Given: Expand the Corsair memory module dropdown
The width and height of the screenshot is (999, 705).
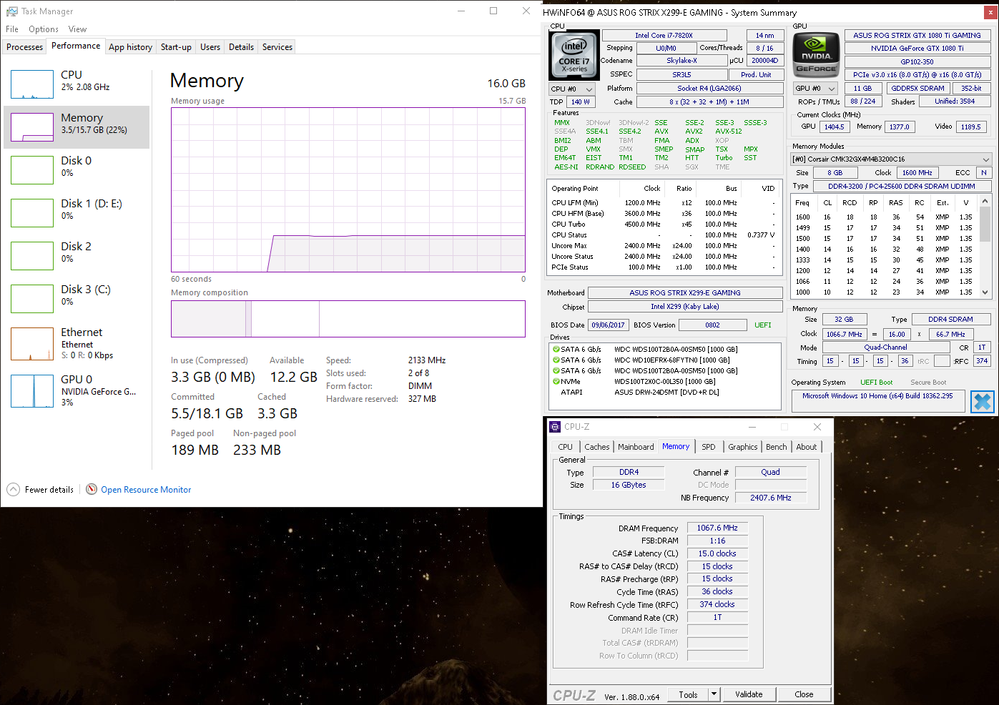Looking at the screenshot, I should (x=891, y=159).
